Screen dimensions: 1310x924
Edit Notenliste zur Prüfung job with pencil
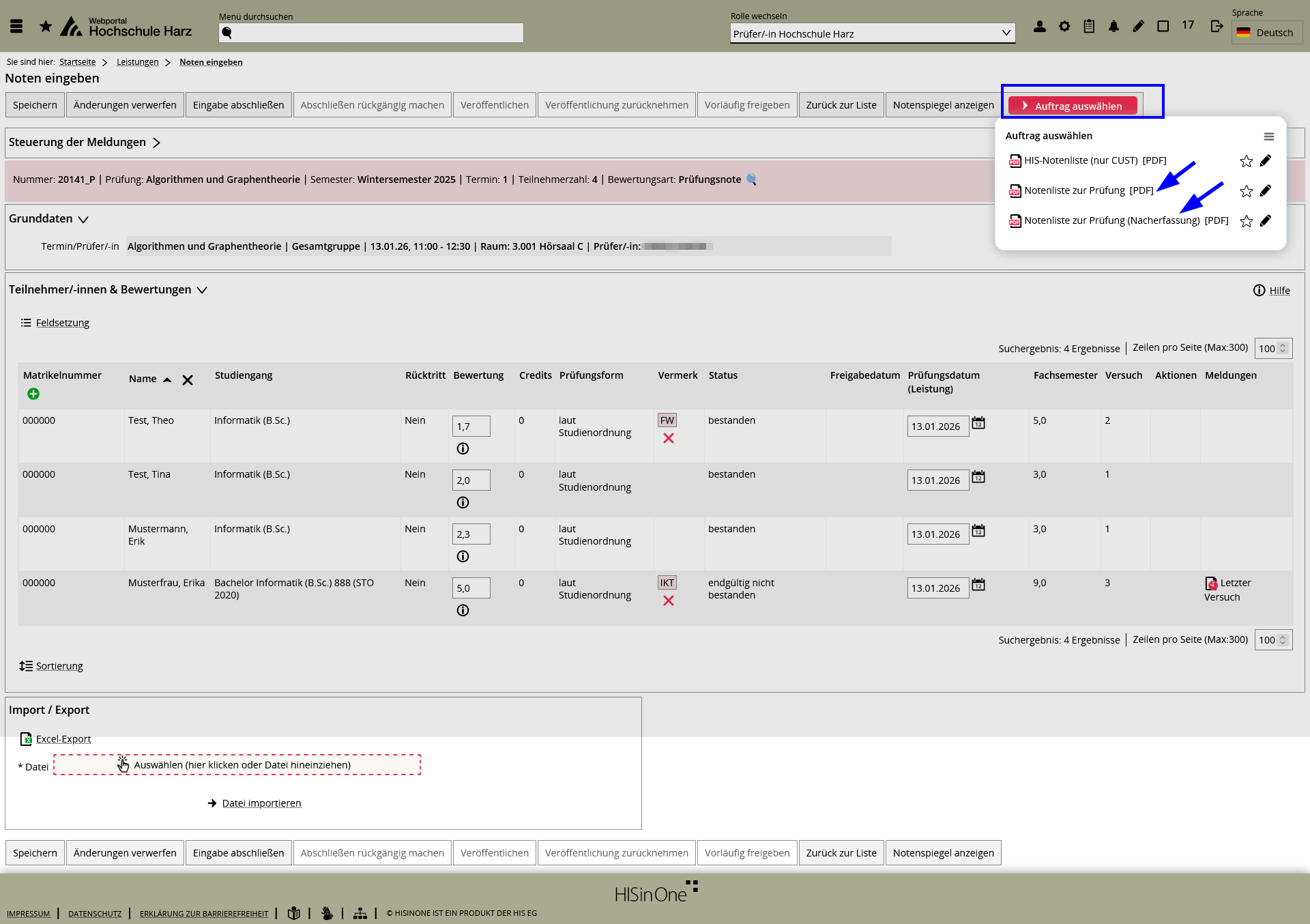1266,190
